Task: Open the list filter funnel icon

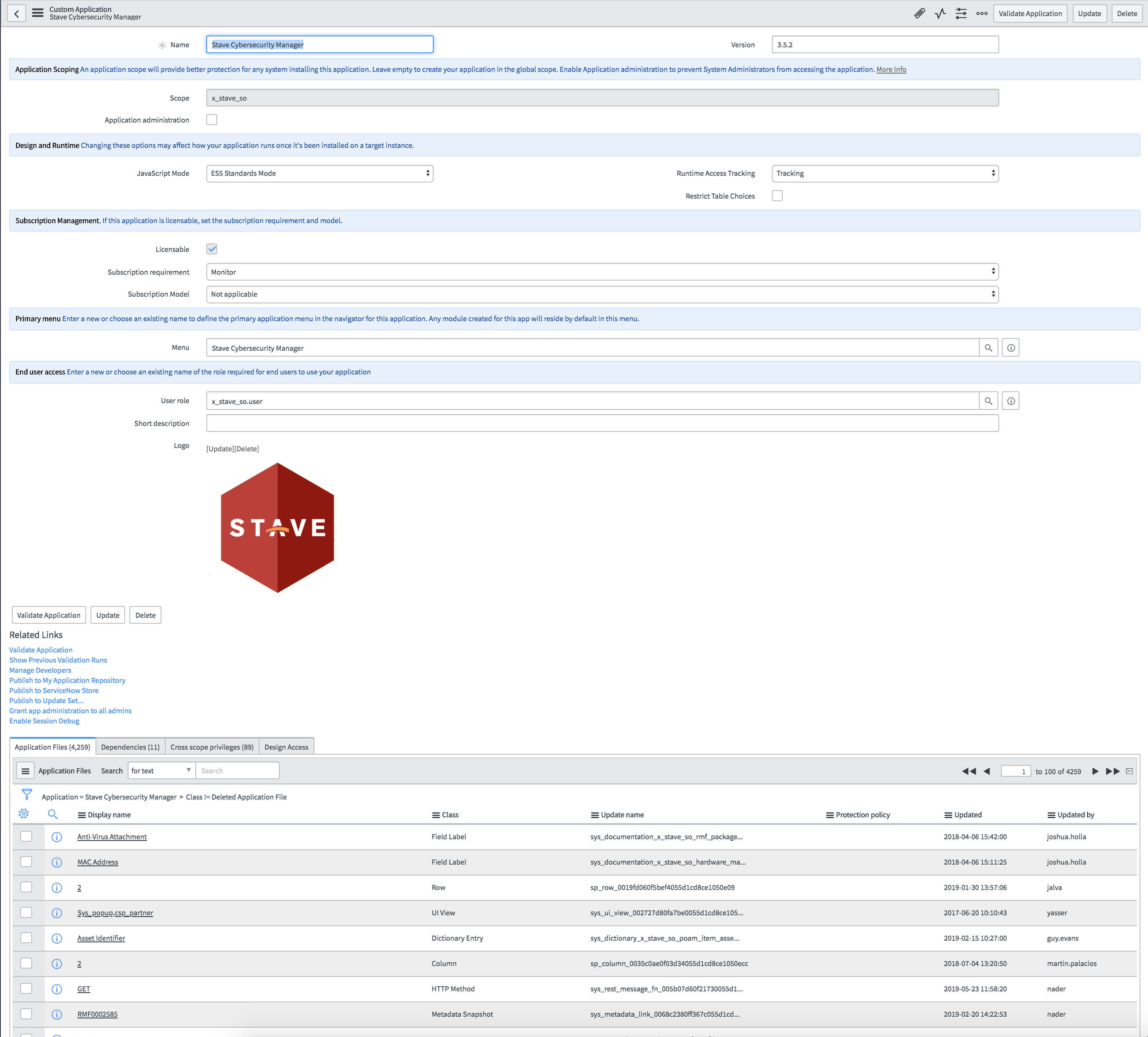Action: click(27, 794)
